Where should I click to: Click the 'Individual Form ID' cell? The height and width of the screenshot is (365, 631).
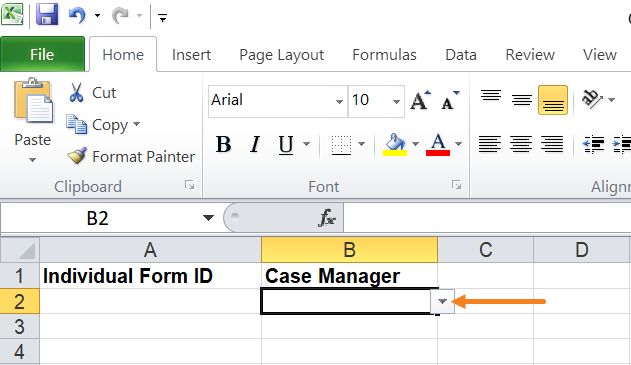coord(150,276)
